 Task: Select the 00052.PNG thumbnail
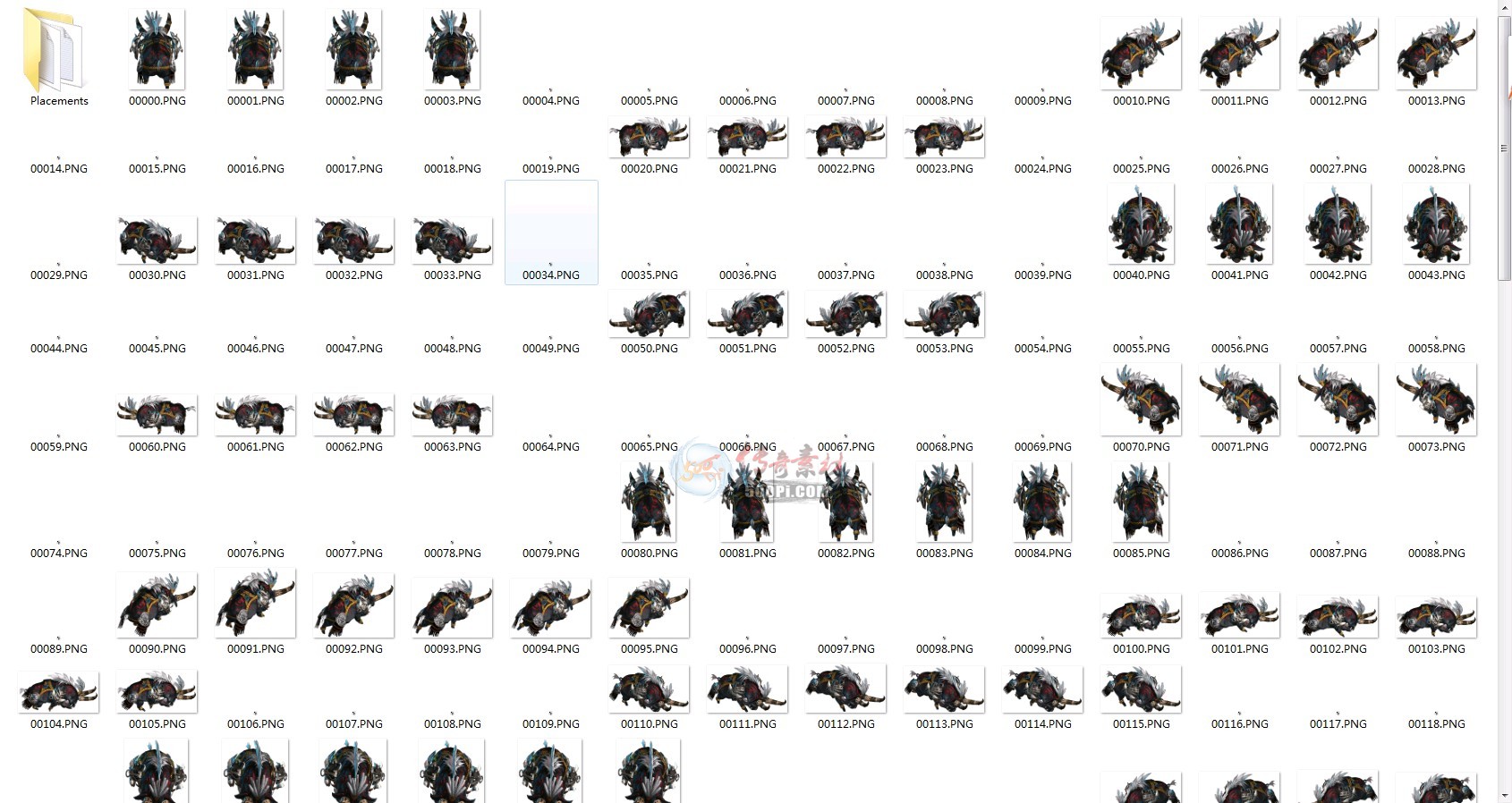(846, 314)
